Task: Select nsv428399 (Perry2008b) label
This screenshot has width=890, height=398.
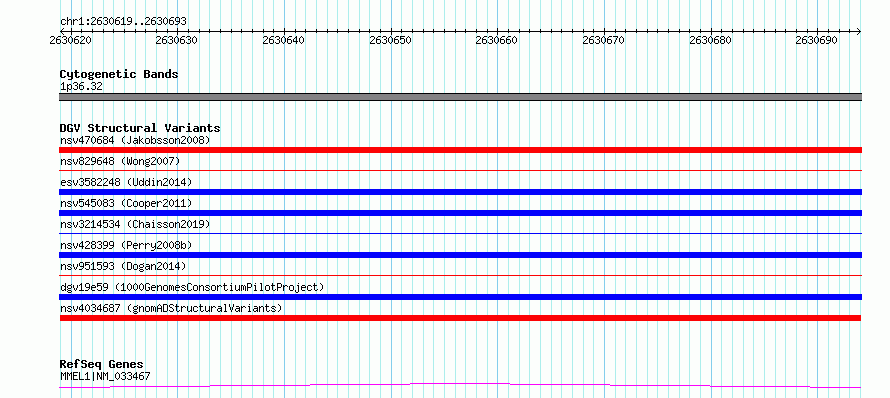Action: [x=126, y=245]
